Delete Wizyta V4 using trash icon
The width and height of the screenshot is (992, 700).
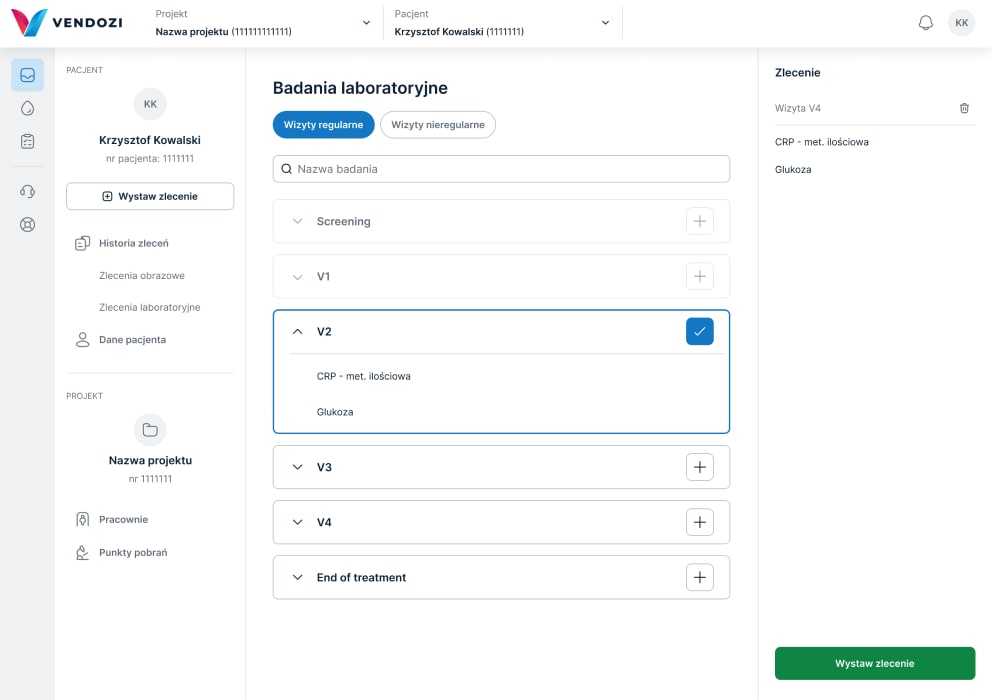pos(964,108)
